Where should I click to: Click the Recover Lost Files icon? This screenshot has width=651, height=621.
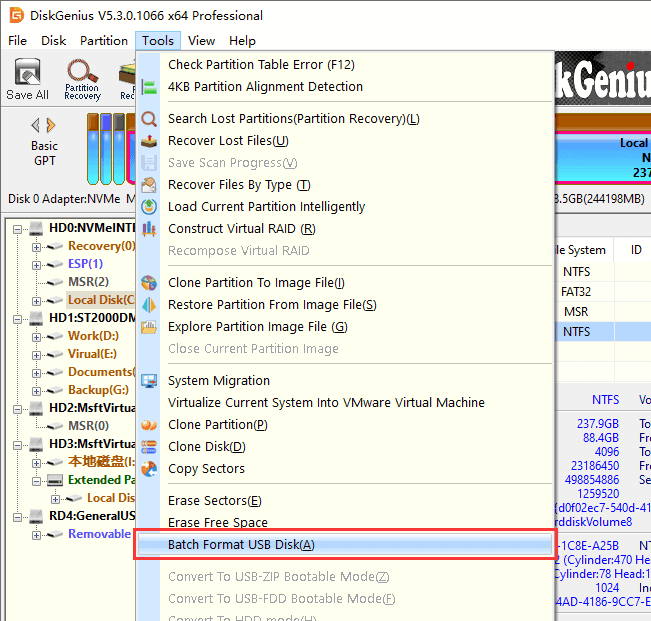pyautogui.click(x=149, y=141)
